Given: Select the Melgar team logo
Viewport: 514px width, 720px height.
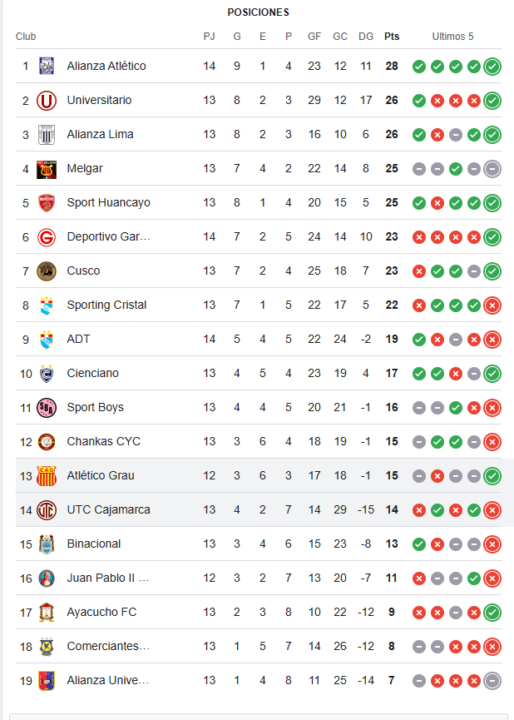Looking at the screenshot, I should click(46, 169).
